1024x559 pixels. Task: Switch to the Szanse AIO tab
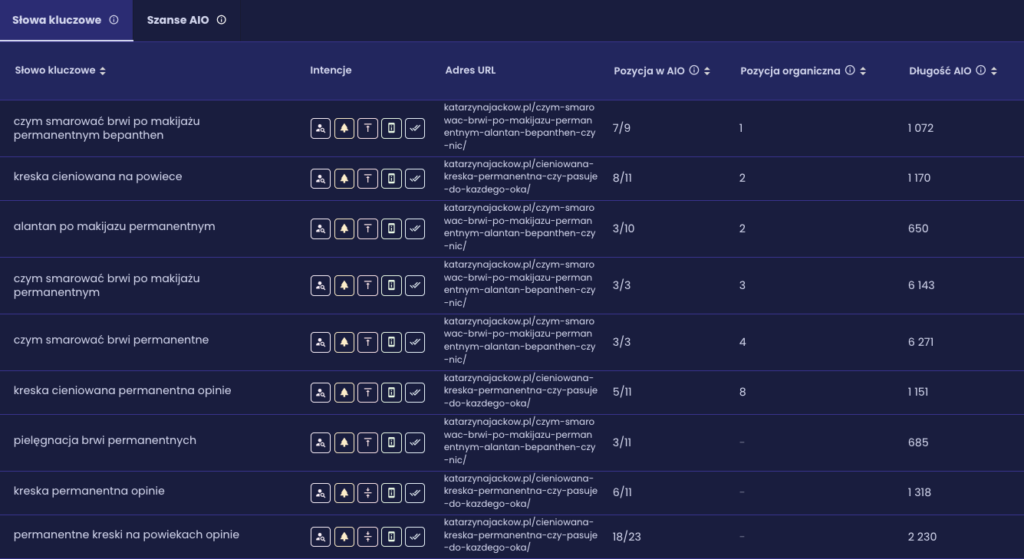coord(186,20)
